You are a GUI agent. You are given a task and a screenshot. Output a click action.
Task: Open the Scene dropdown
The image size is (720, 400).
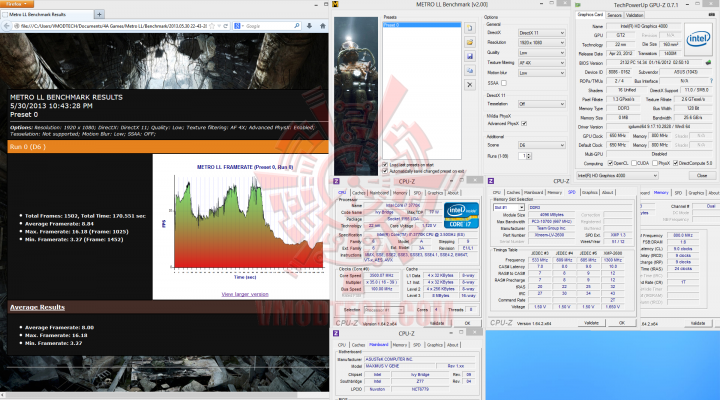click(x=542, y=145)
